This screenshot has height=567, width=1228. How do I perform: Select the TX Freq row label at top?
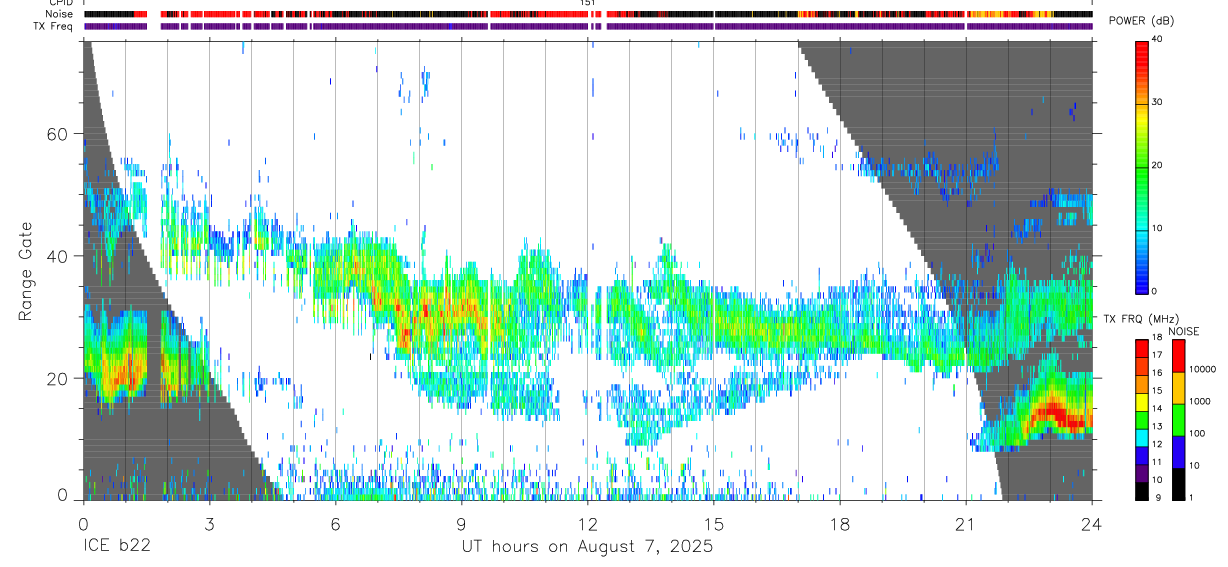(55, 26)
